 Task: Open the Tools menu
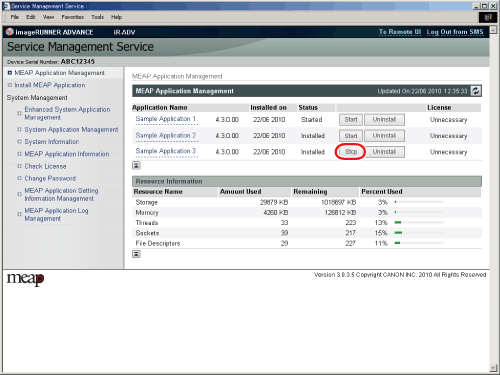(x=98, y=17)
